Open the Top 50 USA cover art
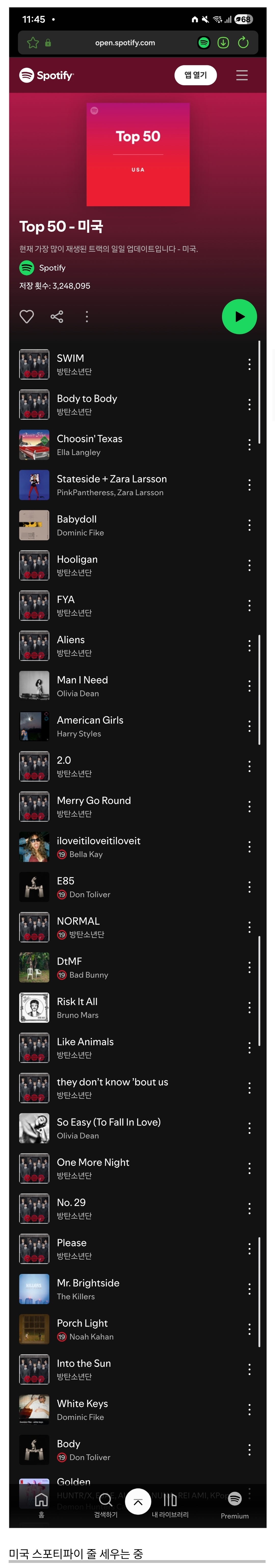The width and height of the screenshot is (275, 1568). [138, 155]
